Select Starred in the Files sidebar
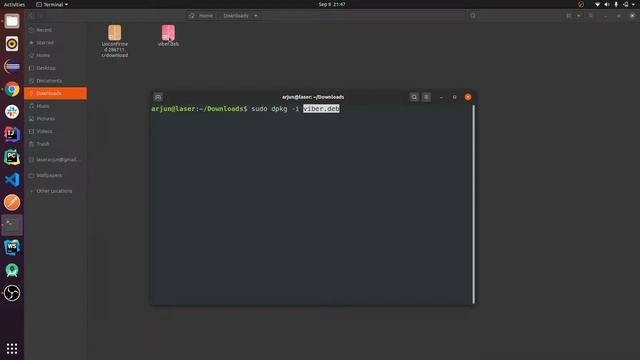640x360 pixels. click(x=56, y=42)
